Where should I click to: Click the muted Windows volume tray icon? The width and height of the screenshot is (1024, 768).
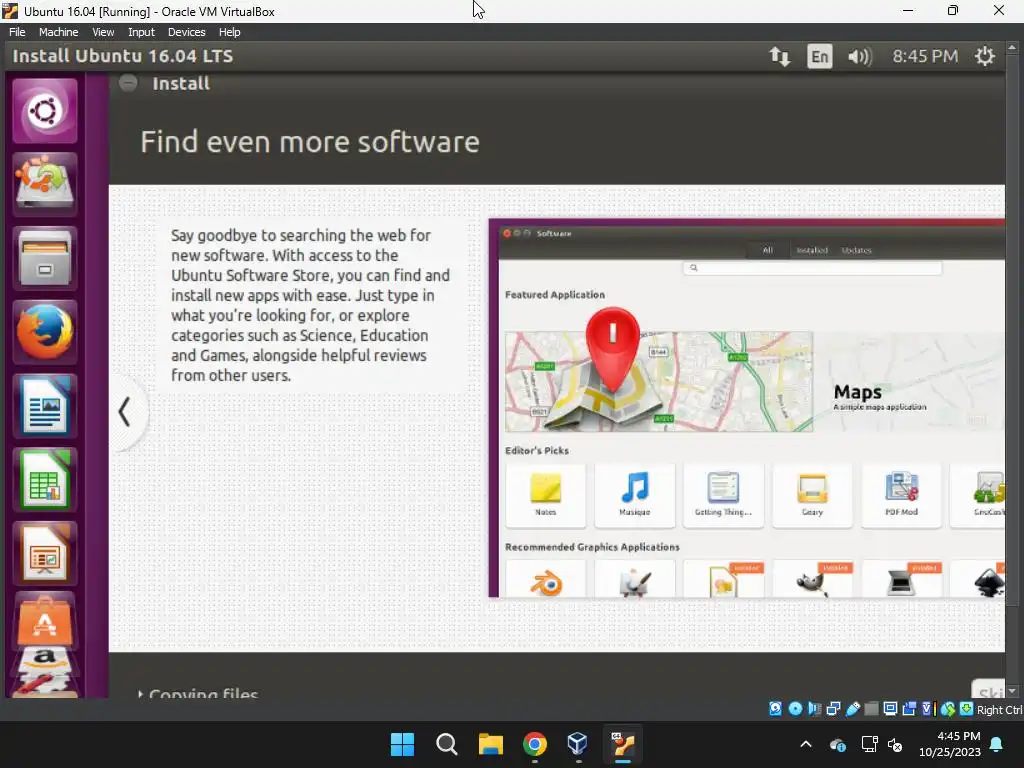[895, 744]
